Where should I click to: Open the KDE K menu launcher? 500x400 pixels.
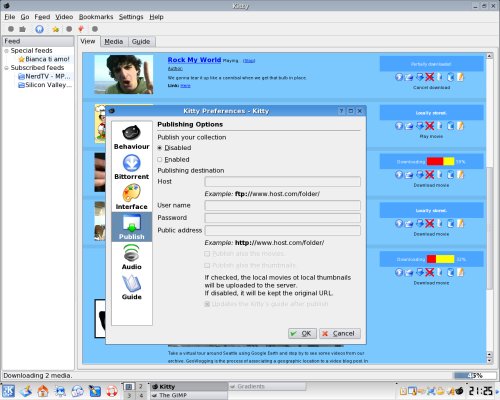8,391
